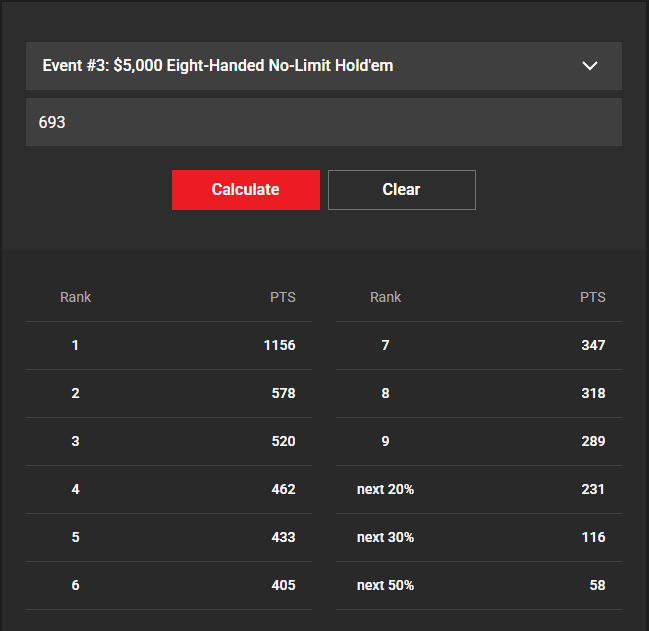Image resolution: width=649 pixels, height=631 pixels.
Task: Click the chevron arrow in event selector
Action: click(x=590, y=66)
